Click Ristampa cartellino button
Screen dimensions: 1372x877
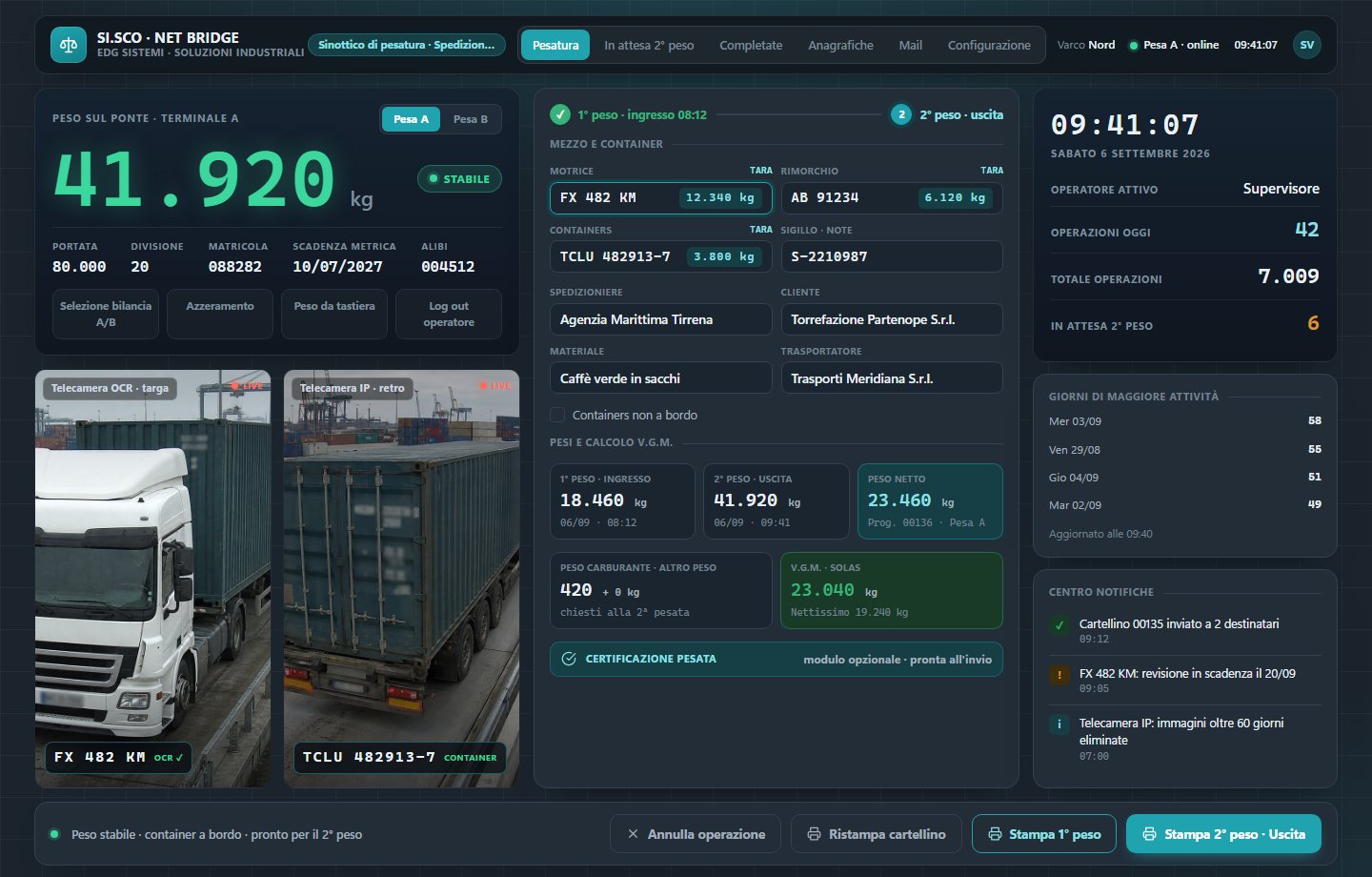click(877, 834)
